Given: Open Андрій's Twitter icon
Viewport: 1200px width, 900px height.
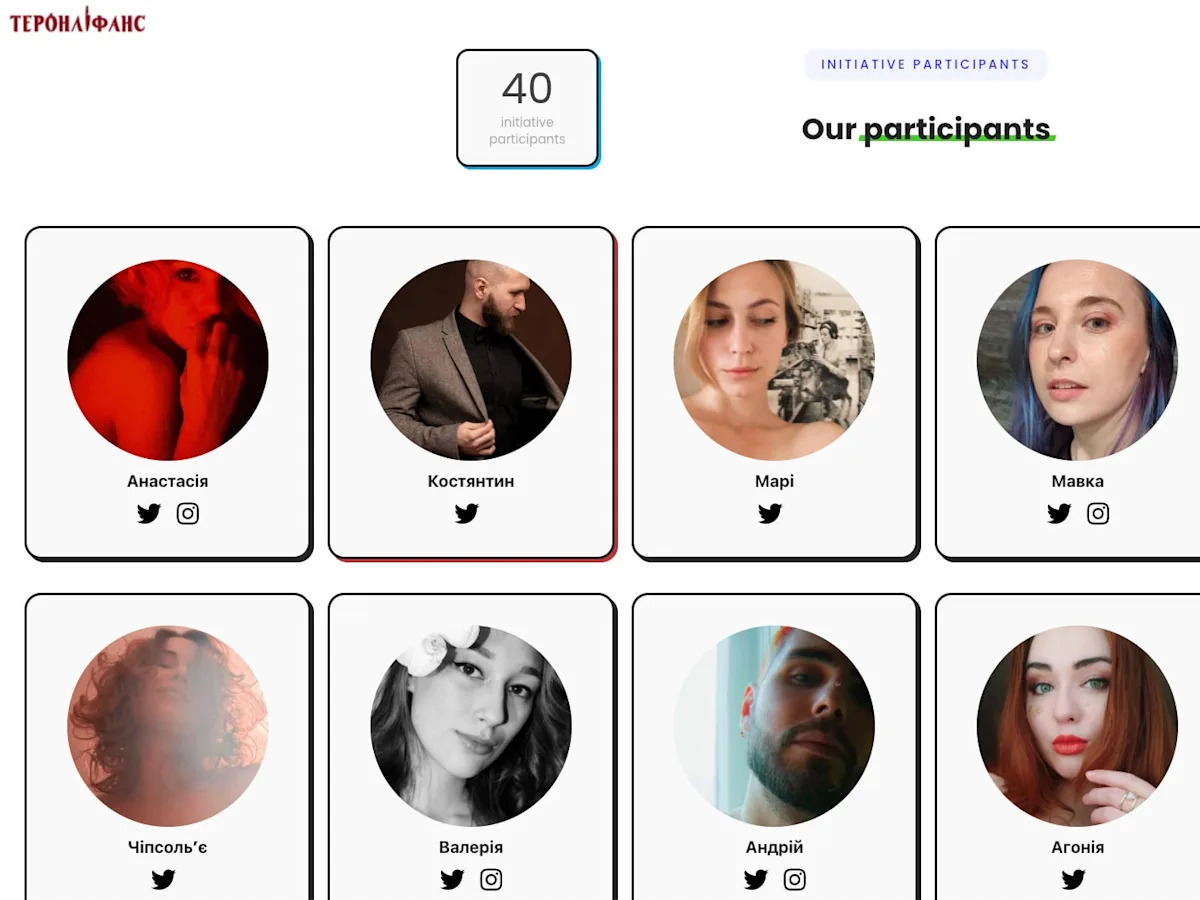Looking at the screenshot, I should click(x=756, y=880).
